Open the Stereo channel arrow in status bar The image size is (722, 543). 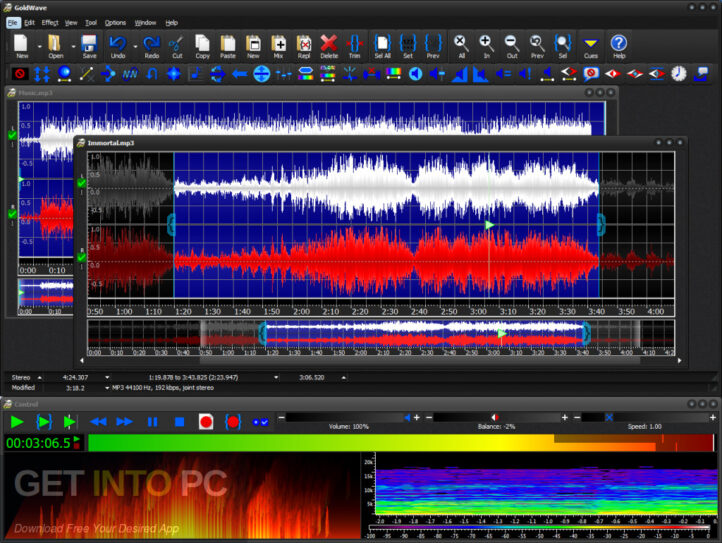point(40,378)
